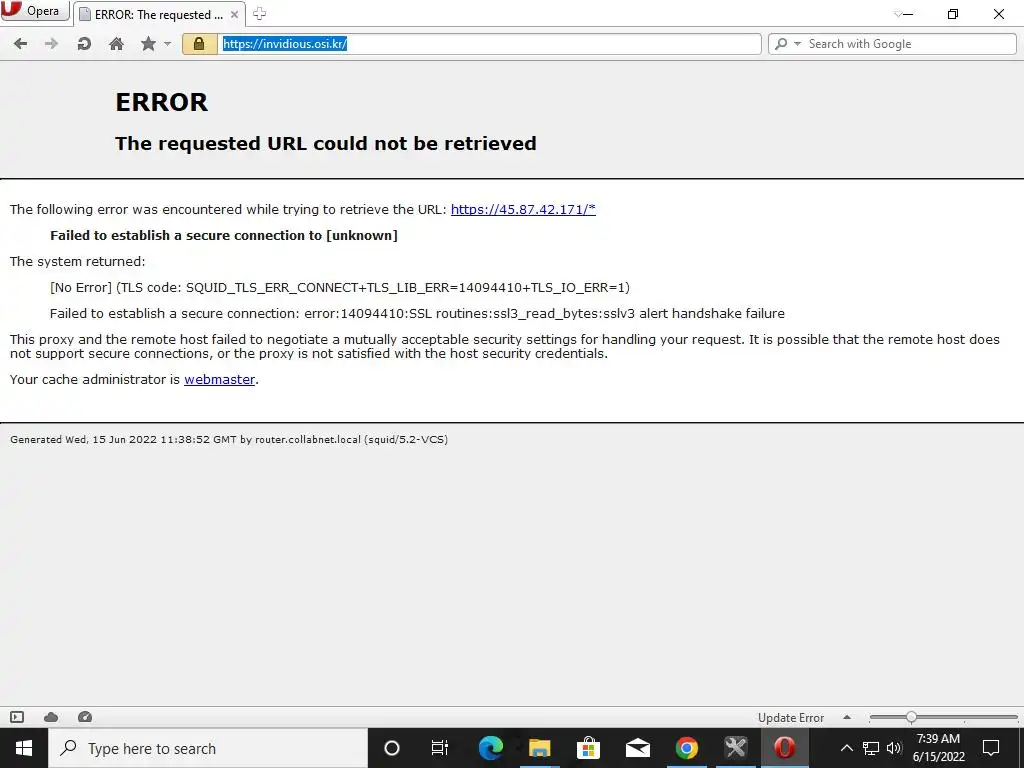Go forward to next page
This screenshot has width=1024, height=768.
pyautogui.click(x=52, y=44)
